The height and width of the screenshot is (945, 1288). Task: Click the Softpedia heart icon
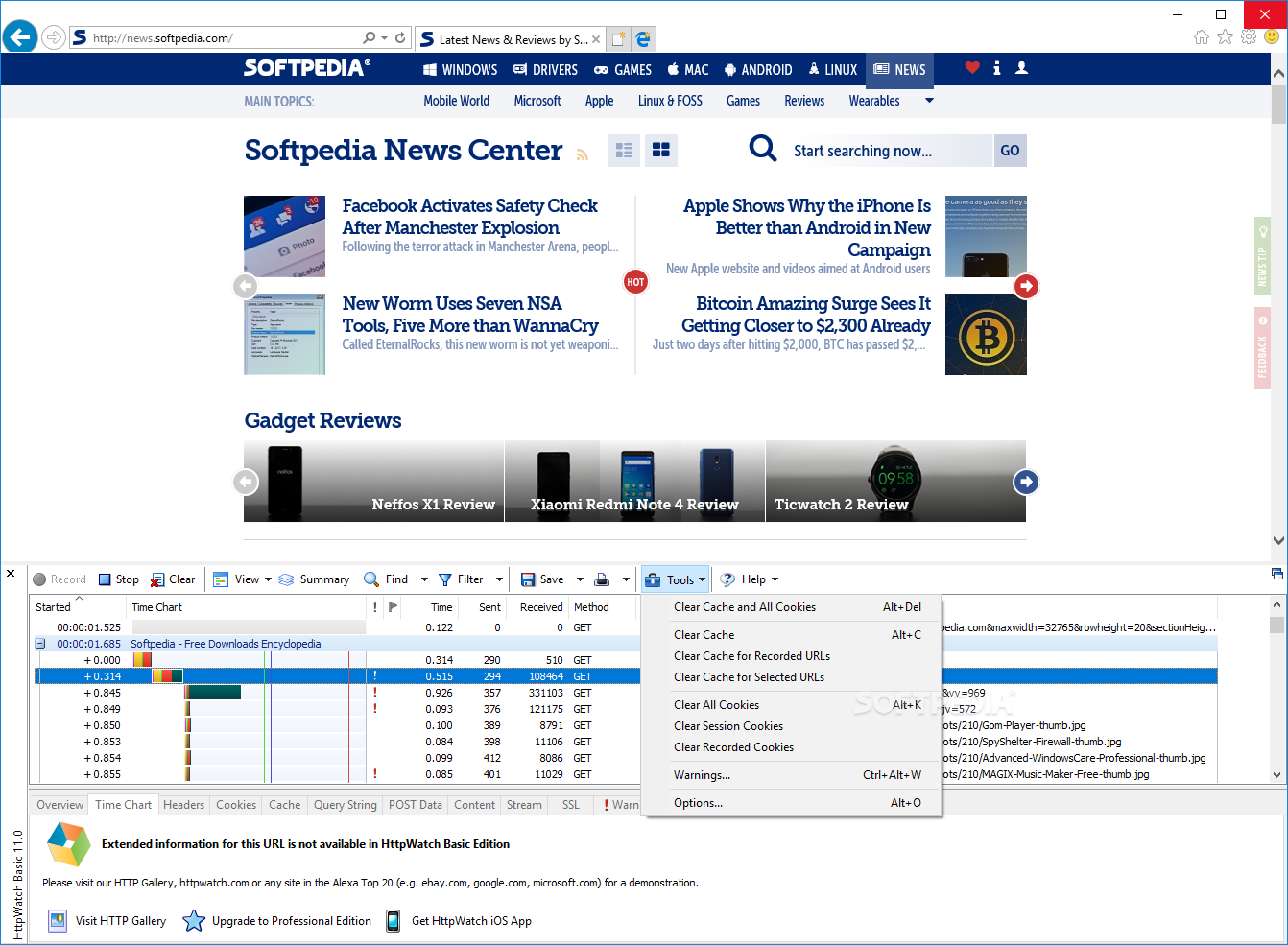(972, 68)
